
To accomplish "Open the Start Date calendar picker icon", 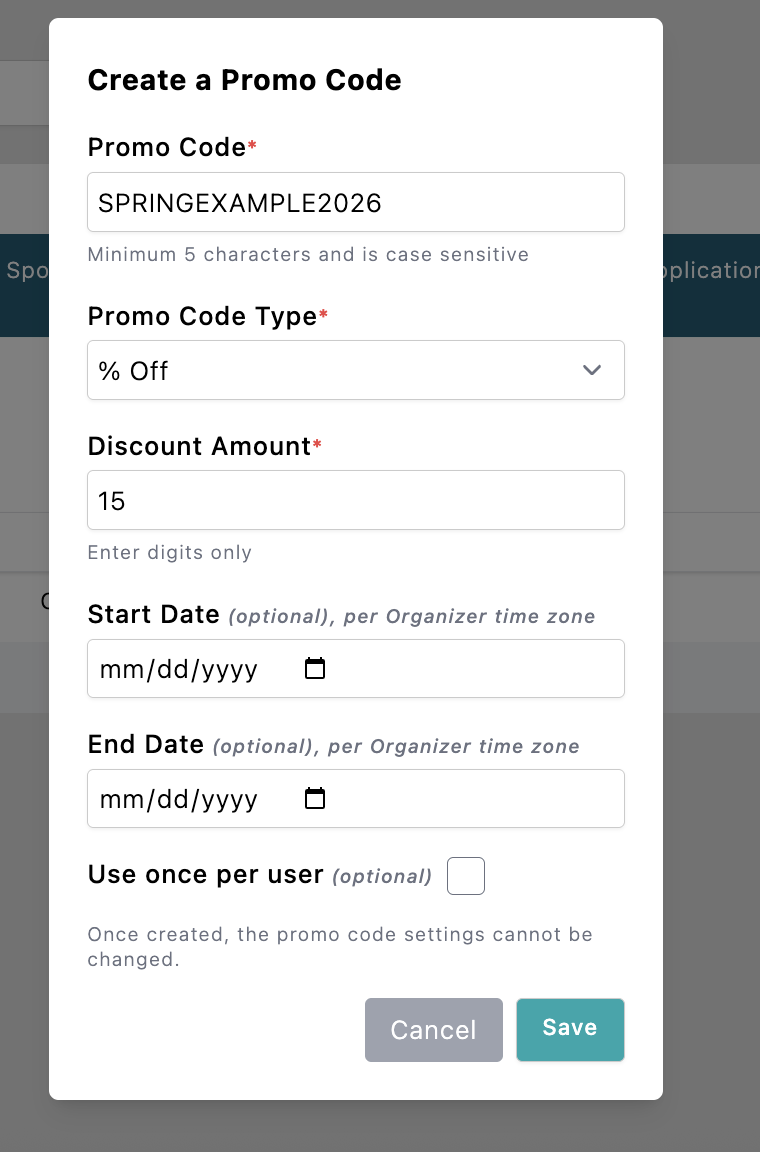I will pos(315,668).
